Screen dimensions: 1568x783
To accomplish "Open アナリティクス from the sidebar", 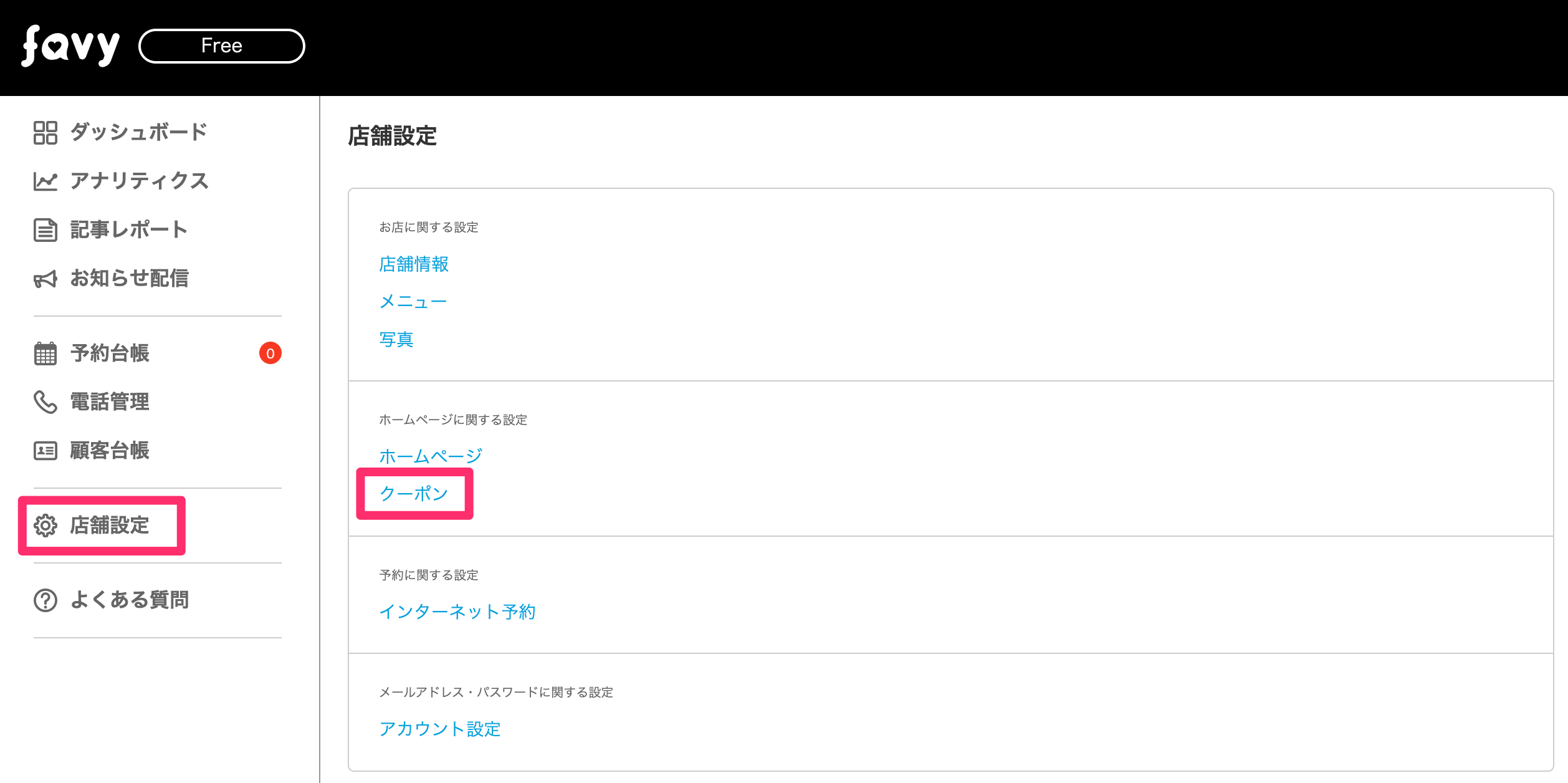I will pyautogui.click(x=140, y=181).
